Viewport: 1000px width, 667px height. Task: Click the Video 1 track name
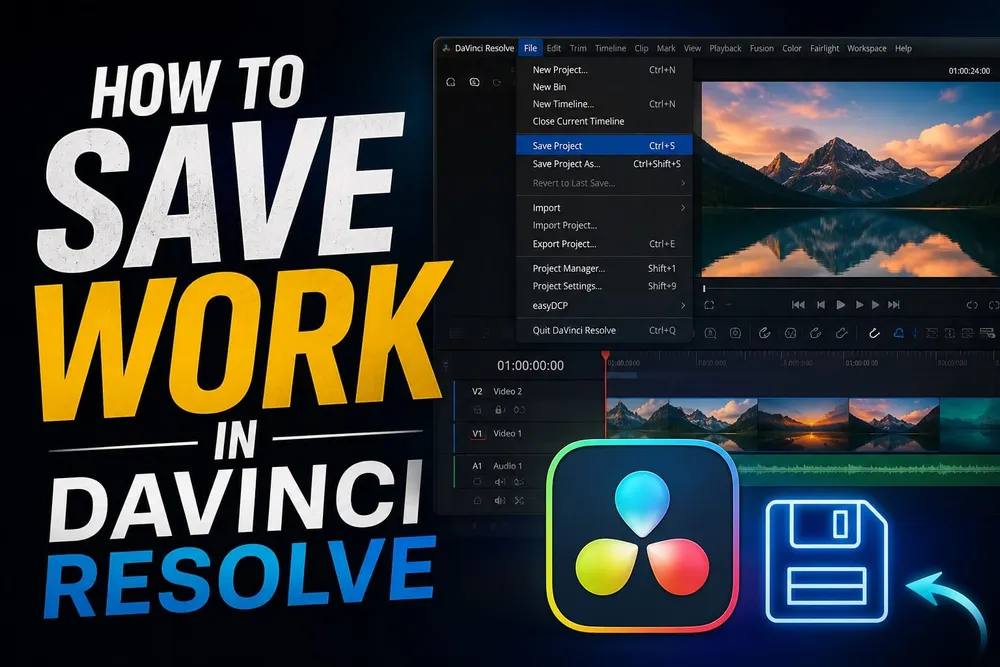(508, 433)
